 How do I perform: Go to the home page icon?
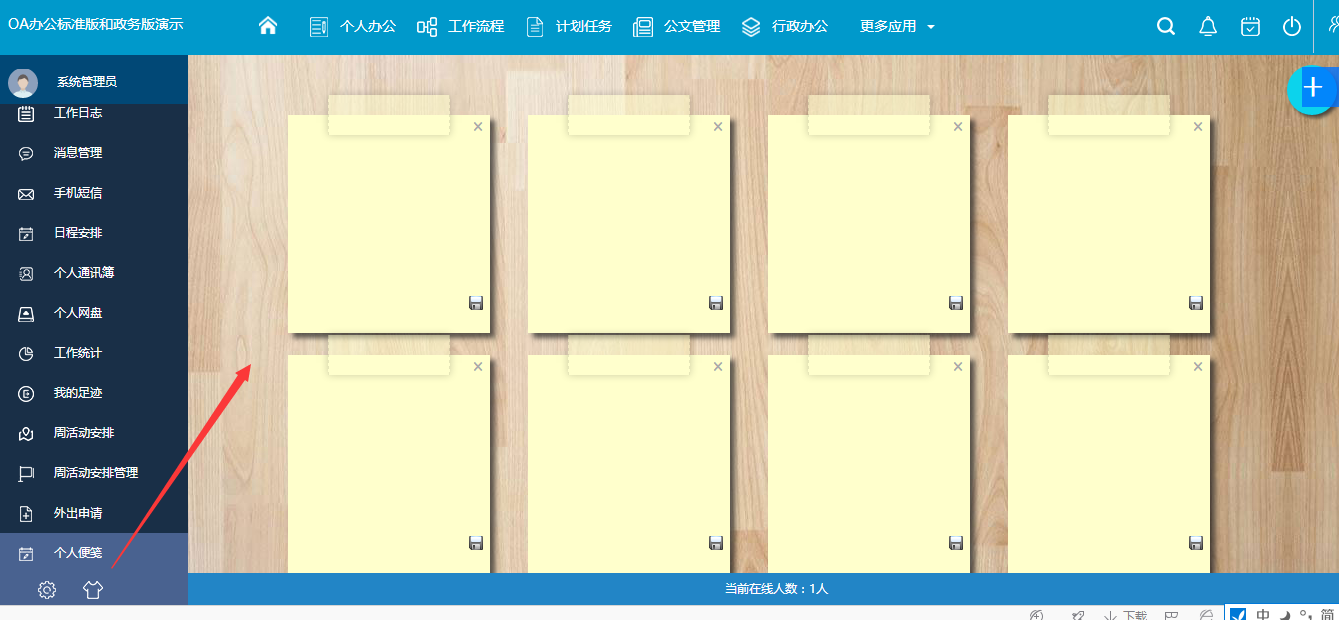[x=267, y=26]
